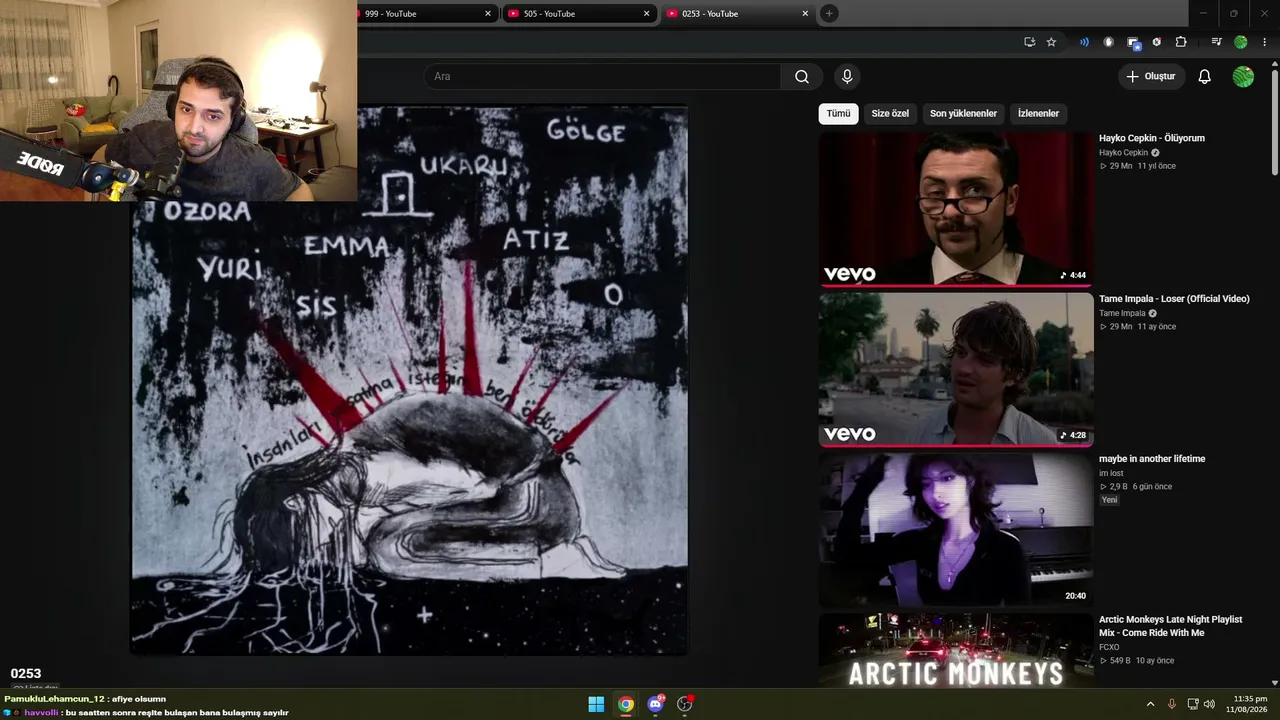Click the Chrome taskbar icon
This screenshot has height=720, width=1280.
(x=626, y=704)
